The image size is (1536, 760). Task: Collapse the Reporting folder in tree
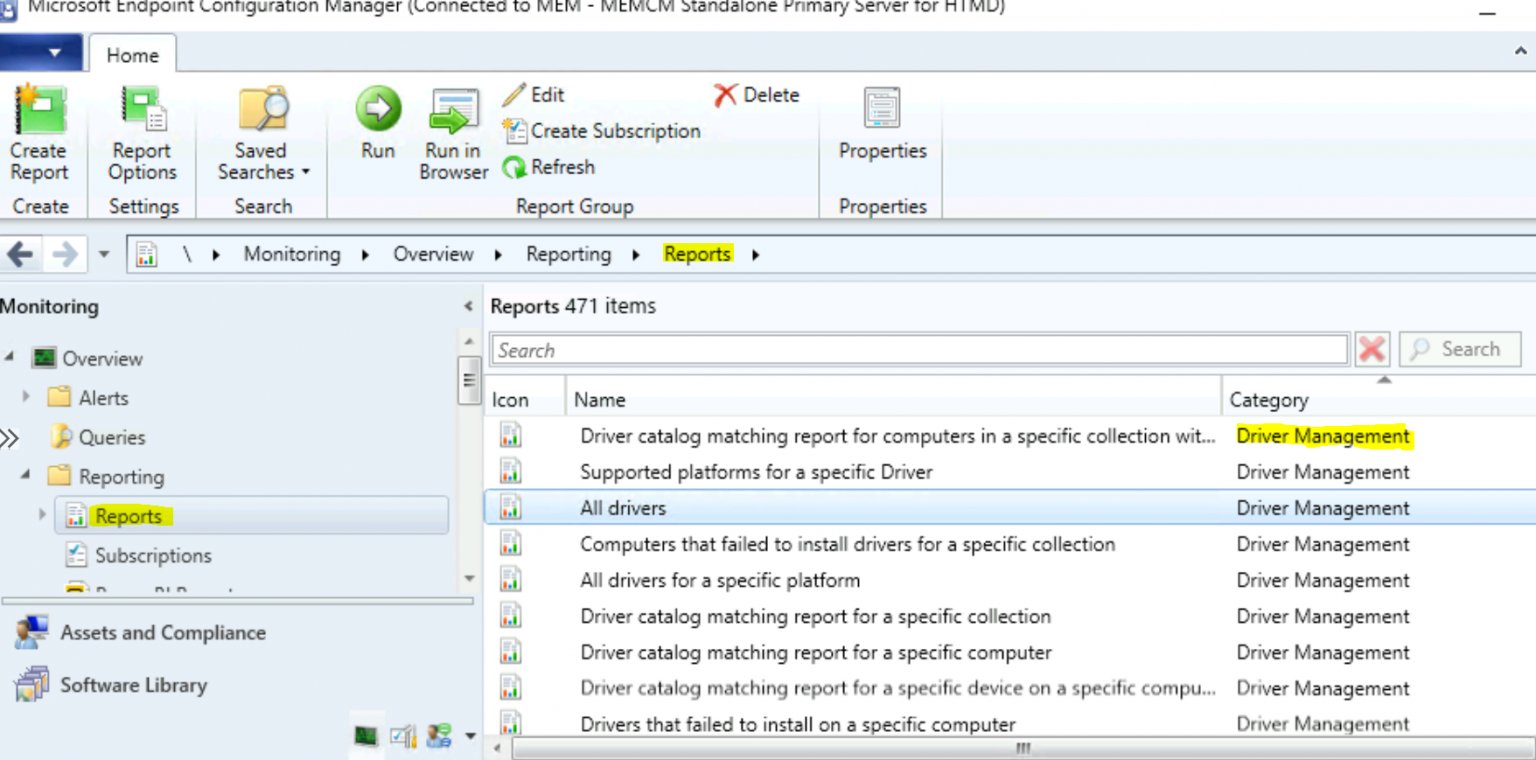(x=26, y=476)
